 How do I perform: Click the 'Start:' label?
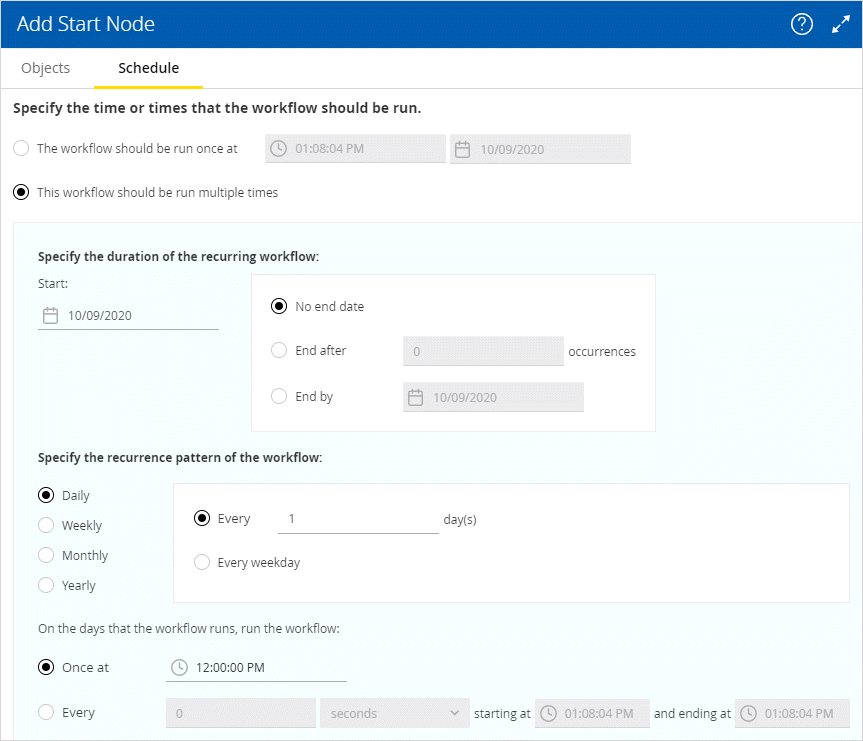pos(53,284)
